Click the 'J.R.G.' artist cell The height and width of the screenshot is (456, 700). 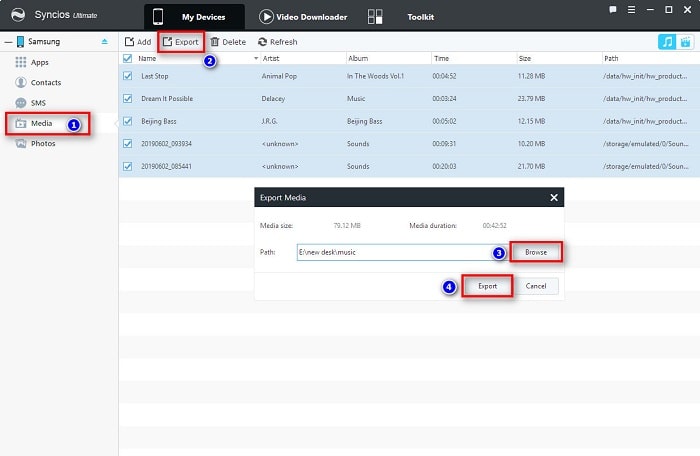pos(269,121)
